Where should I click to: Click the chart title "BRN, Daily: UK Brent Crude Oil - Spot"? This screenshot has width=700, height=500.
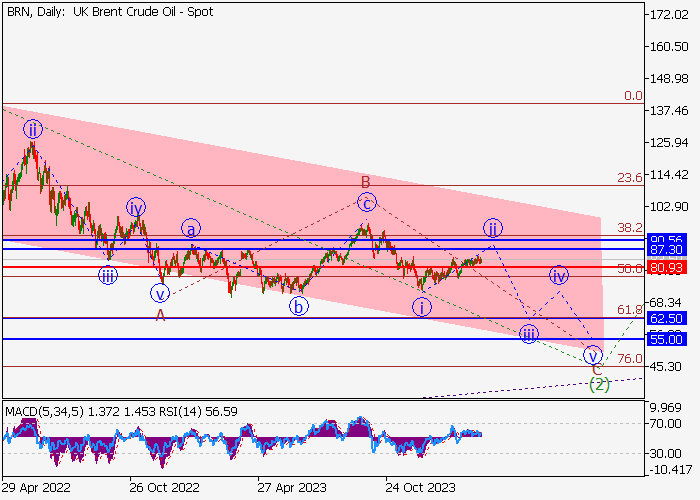point(110,12)
